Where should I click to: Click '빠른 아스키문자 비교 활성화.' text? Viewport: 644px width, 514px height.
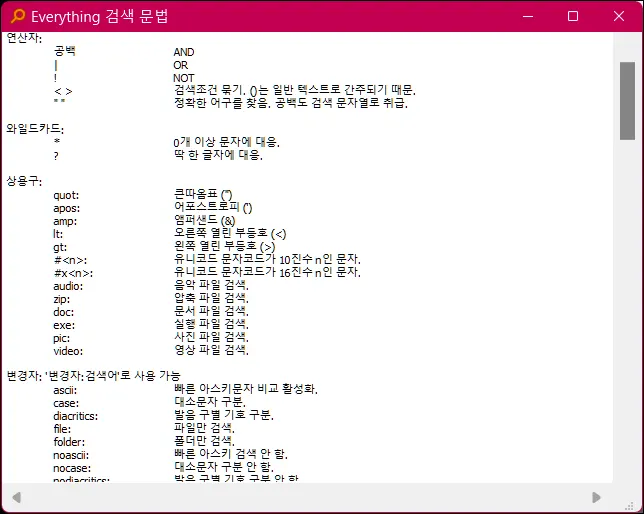246,389
